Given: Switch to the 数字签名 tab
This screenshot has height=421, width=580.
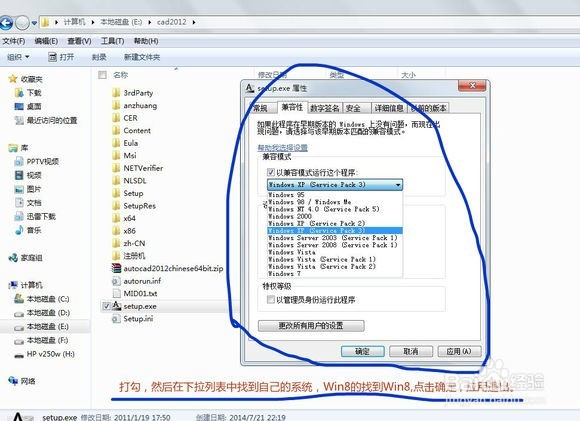Looking at the screenshot, I should pyautogui.click(x=324, y=108).
